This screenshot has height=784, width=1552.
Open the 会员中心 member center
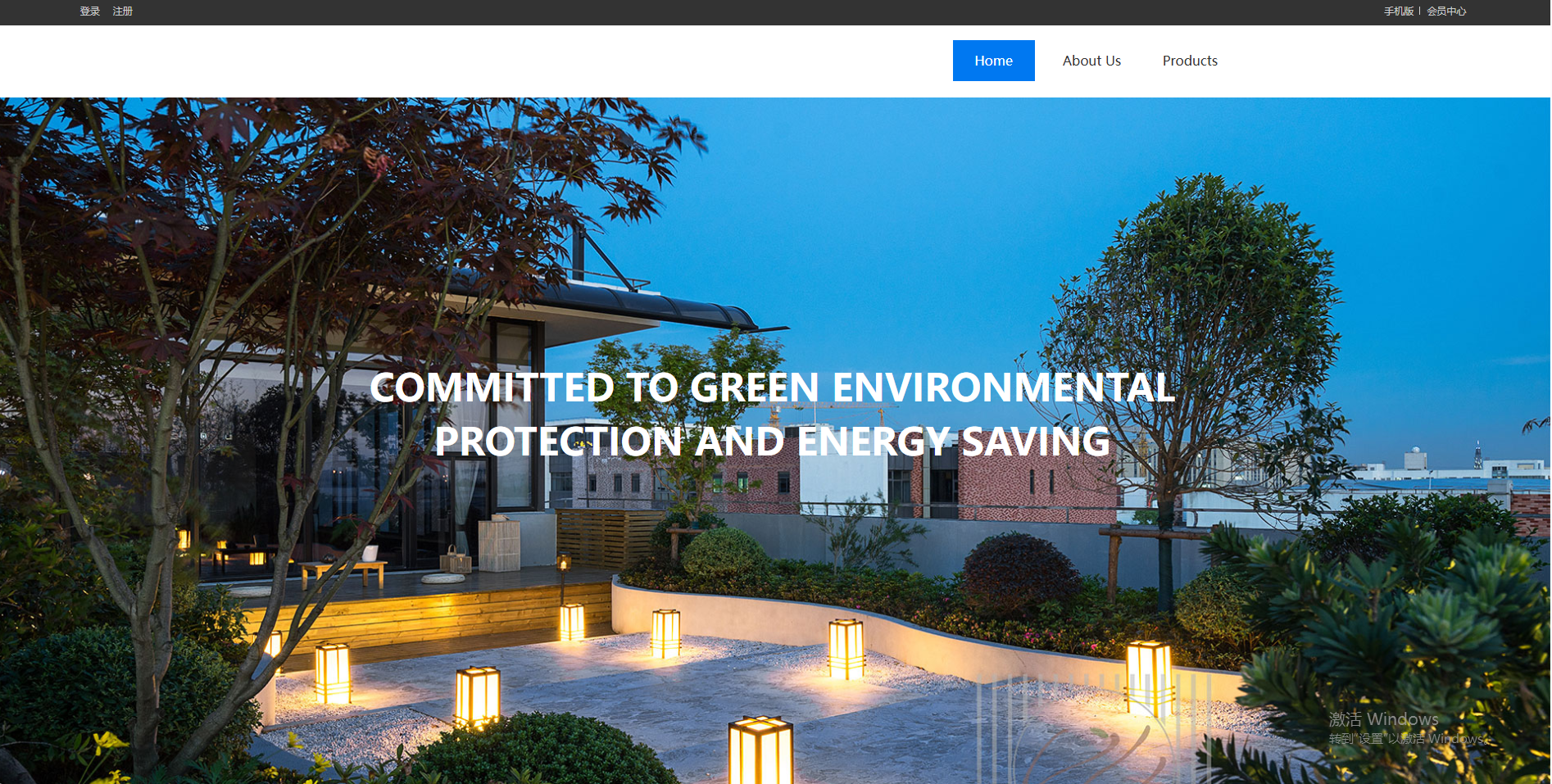click(x=1446, y=11)
